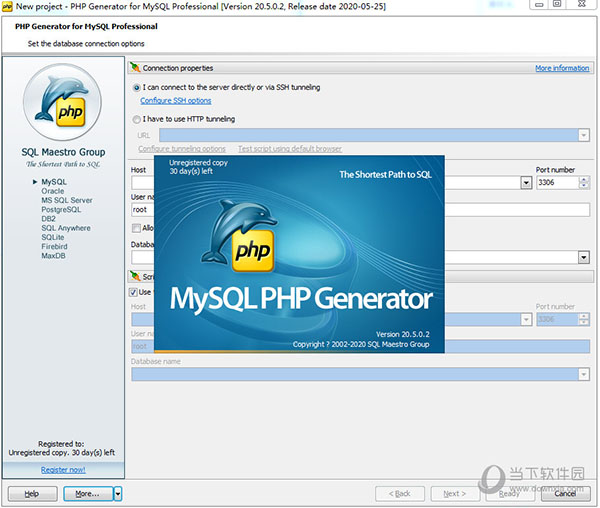Select Oracle in the product list

(x=53, y=191)
